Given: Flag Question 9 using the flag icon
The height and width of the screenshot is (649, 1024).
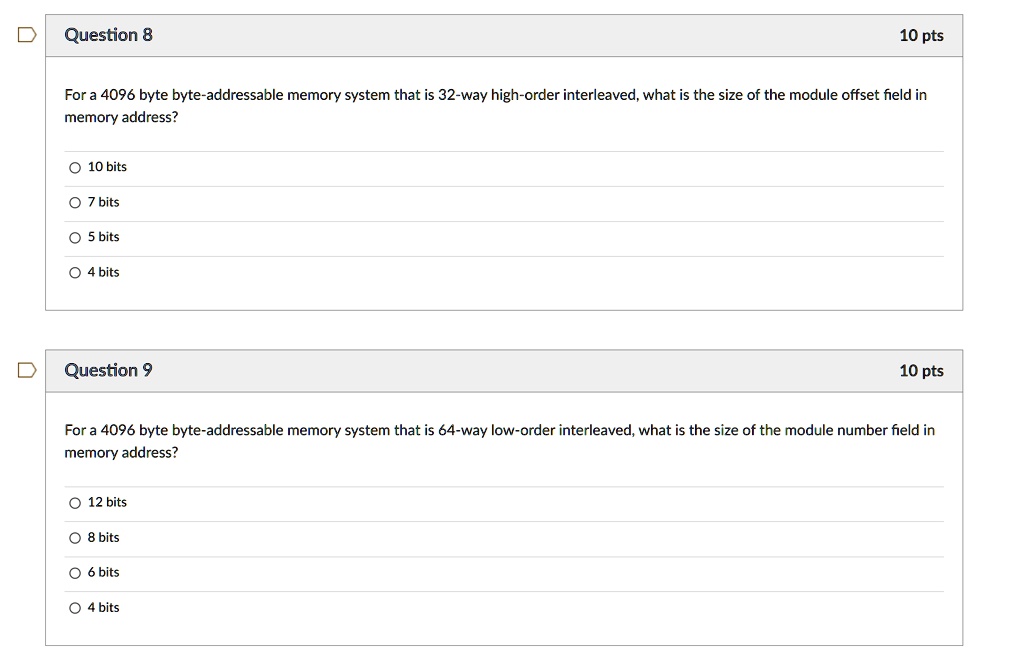Looking at the screenshot, I should click(x=27, y=370).
